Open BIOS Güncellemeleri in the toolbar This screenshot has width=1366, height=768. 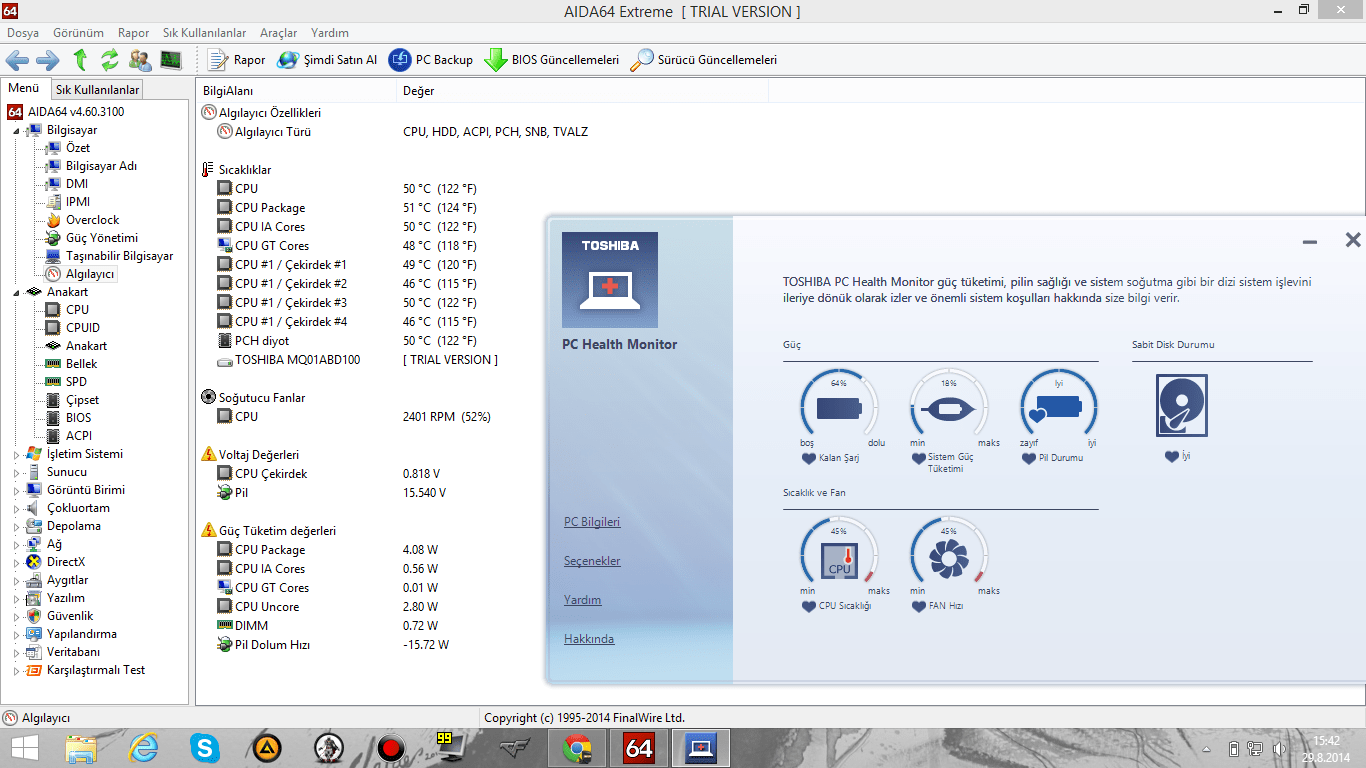coord(551,60)
